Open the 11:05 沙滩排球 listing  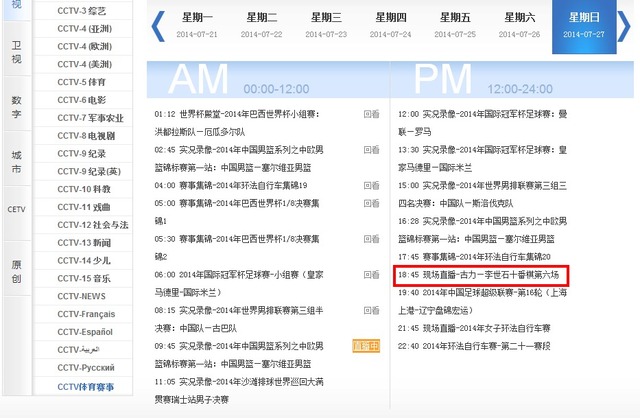(239, 391)
